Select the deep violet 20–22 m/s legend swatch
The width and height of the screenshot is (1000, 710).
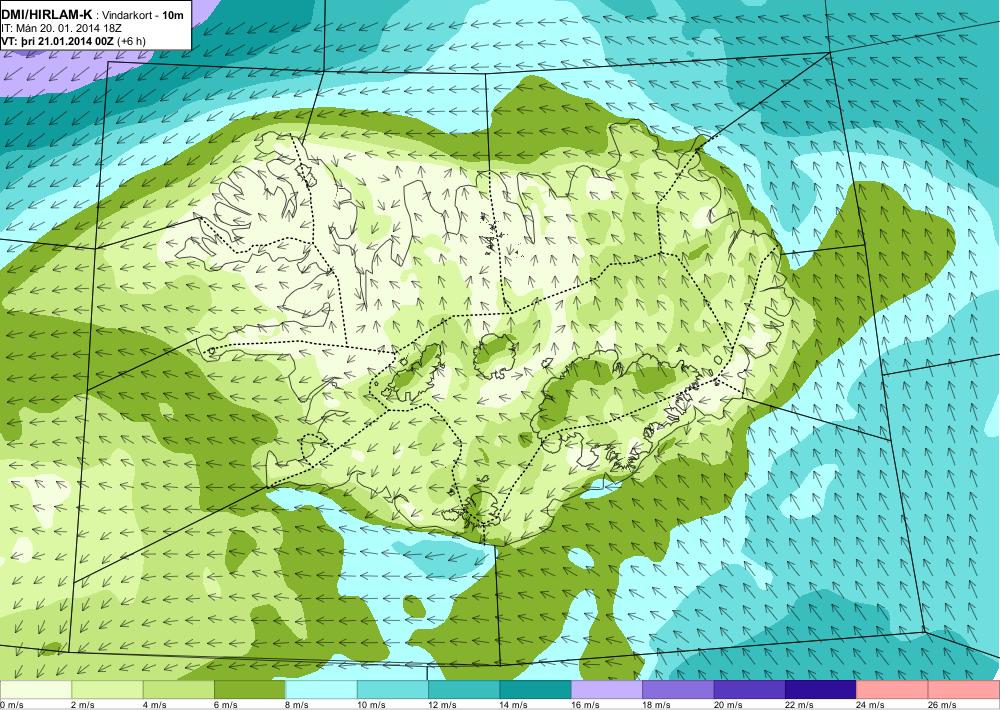tap(750, 690)
